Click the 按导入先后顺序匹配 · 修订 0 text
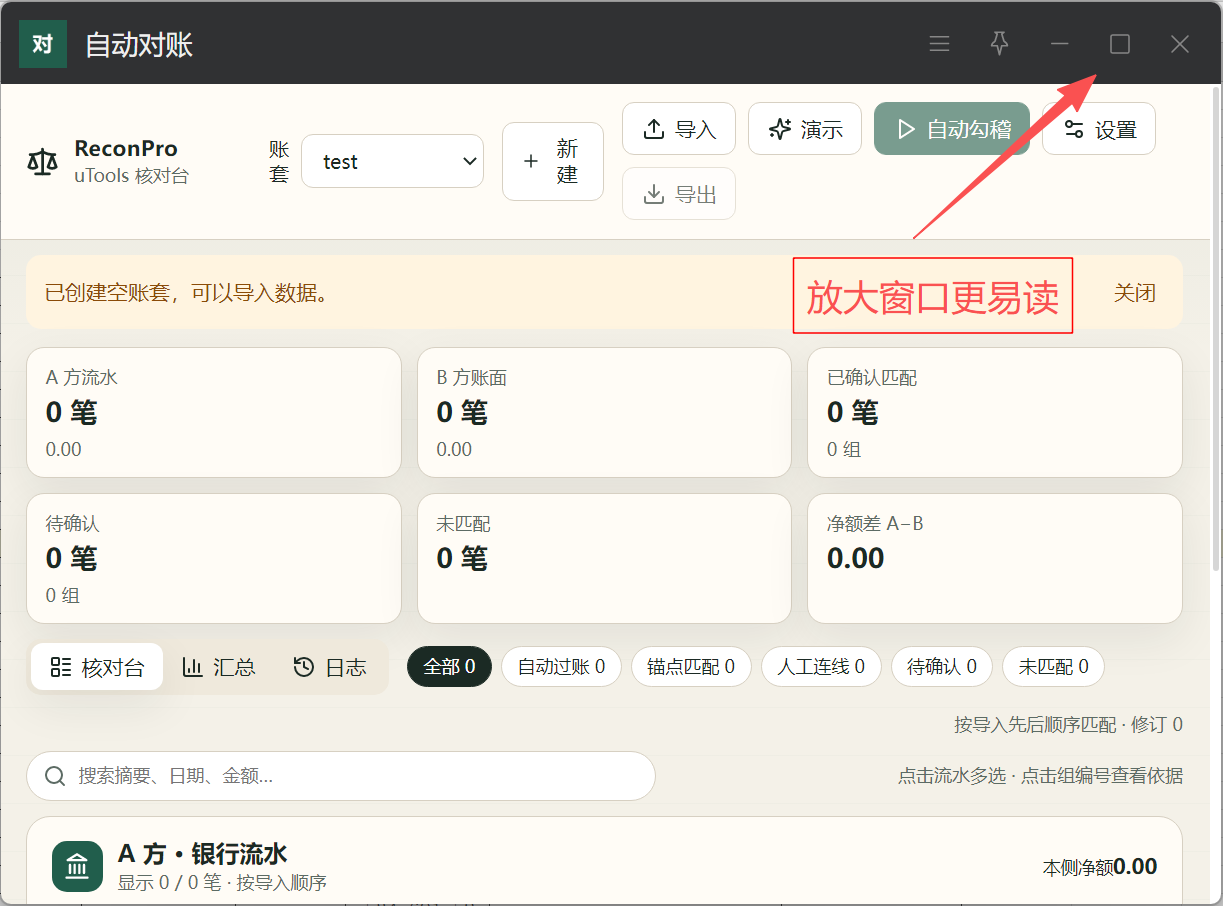 click(1069, 725)
